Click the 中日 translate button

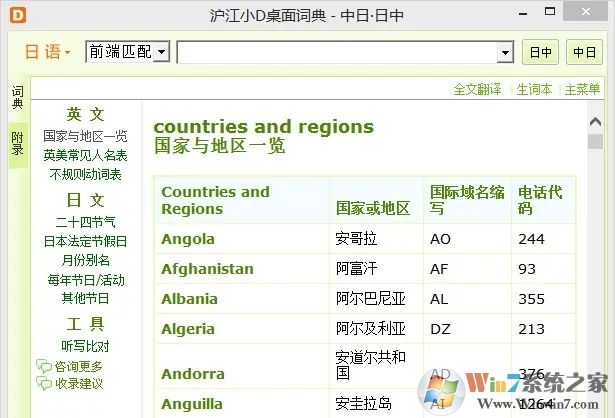(584, 52)
